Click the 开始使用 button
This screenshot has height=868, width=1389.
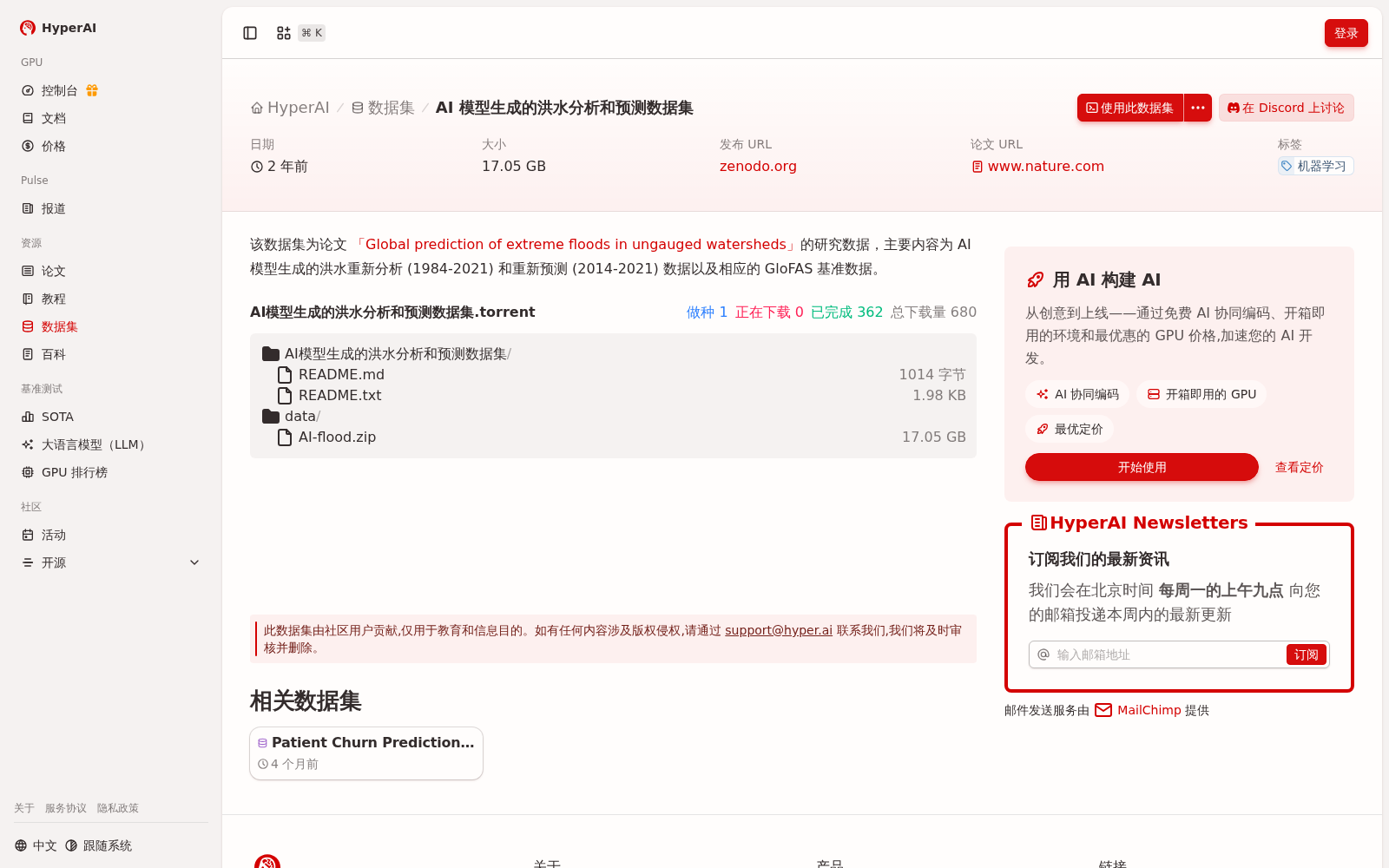[1142, 467]
